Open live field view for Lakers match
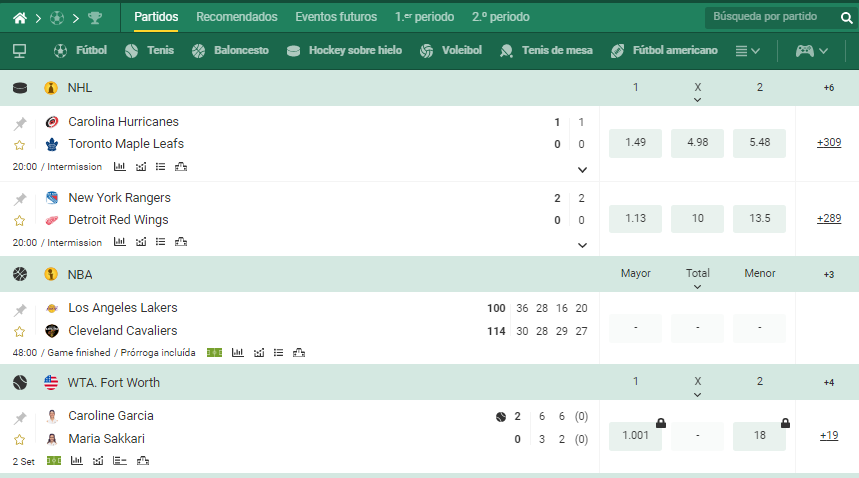The image size is (859, 478). (x=214, y=353)
